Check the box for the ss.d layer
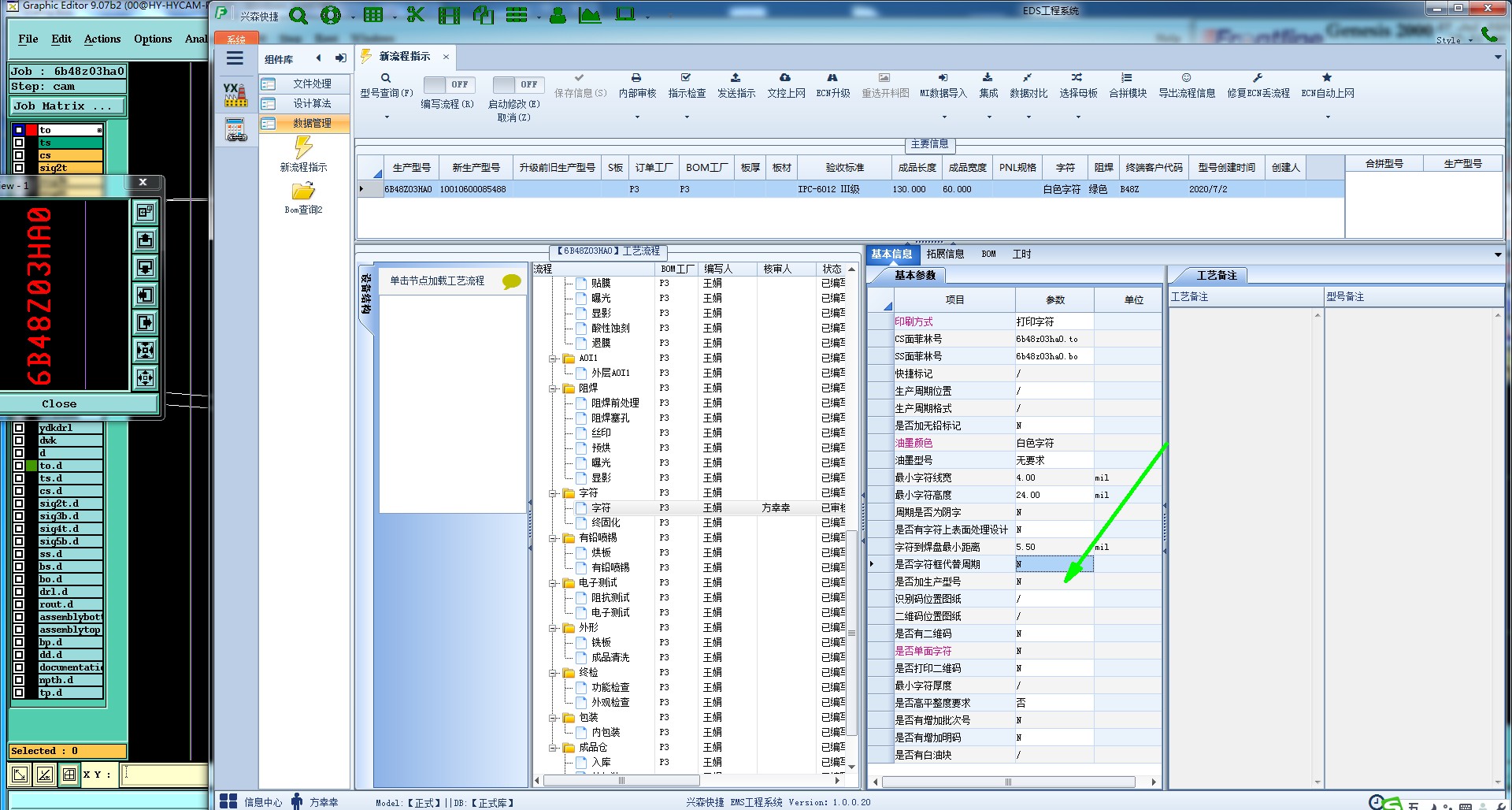 (x=19, y=554)
